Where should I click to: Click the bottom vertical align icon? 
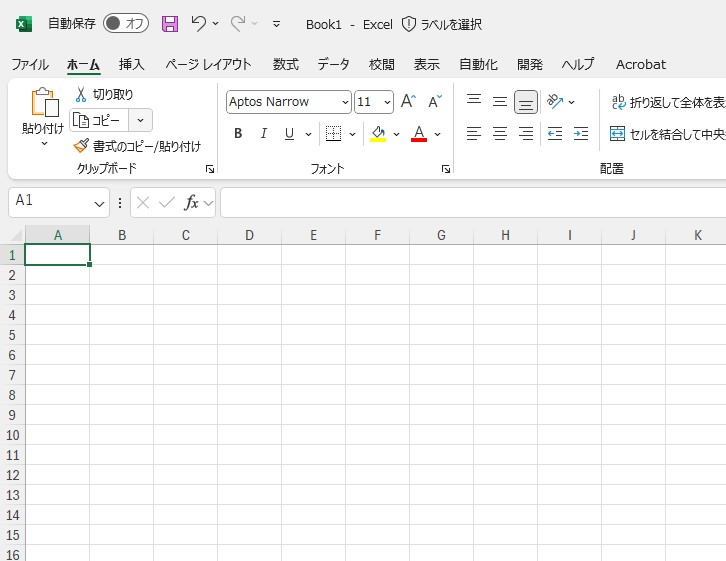(x=526, y=102)
